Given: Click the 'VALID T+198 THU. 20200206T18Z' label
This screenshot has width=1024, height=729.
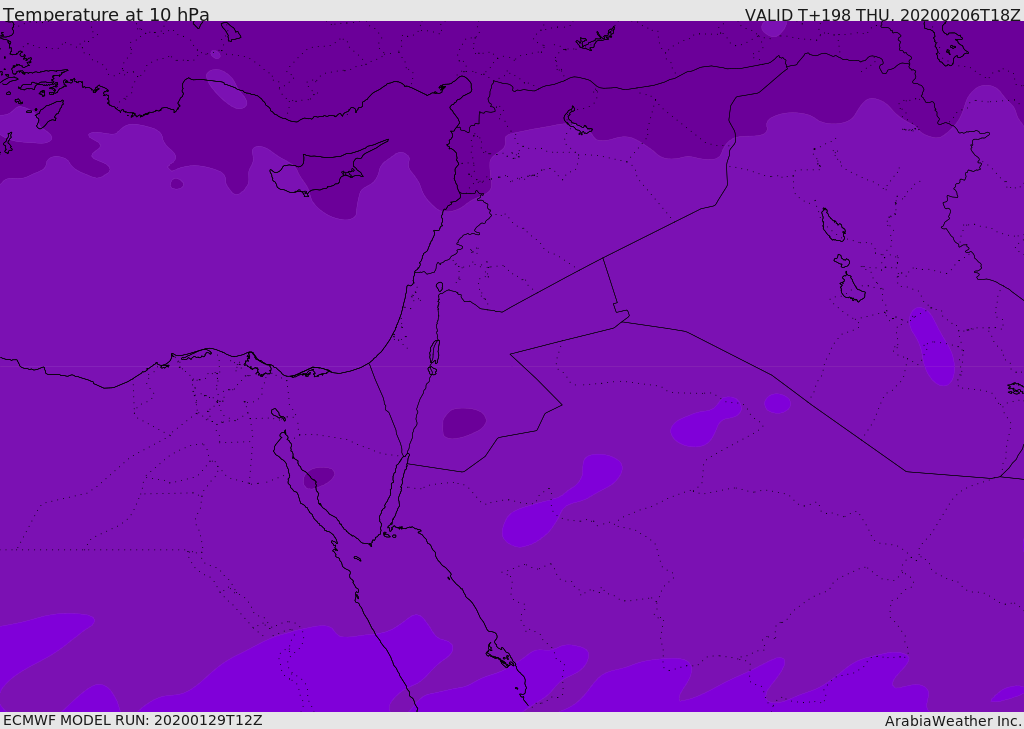Looking at the screenshot, I should [x=882, y=14].
